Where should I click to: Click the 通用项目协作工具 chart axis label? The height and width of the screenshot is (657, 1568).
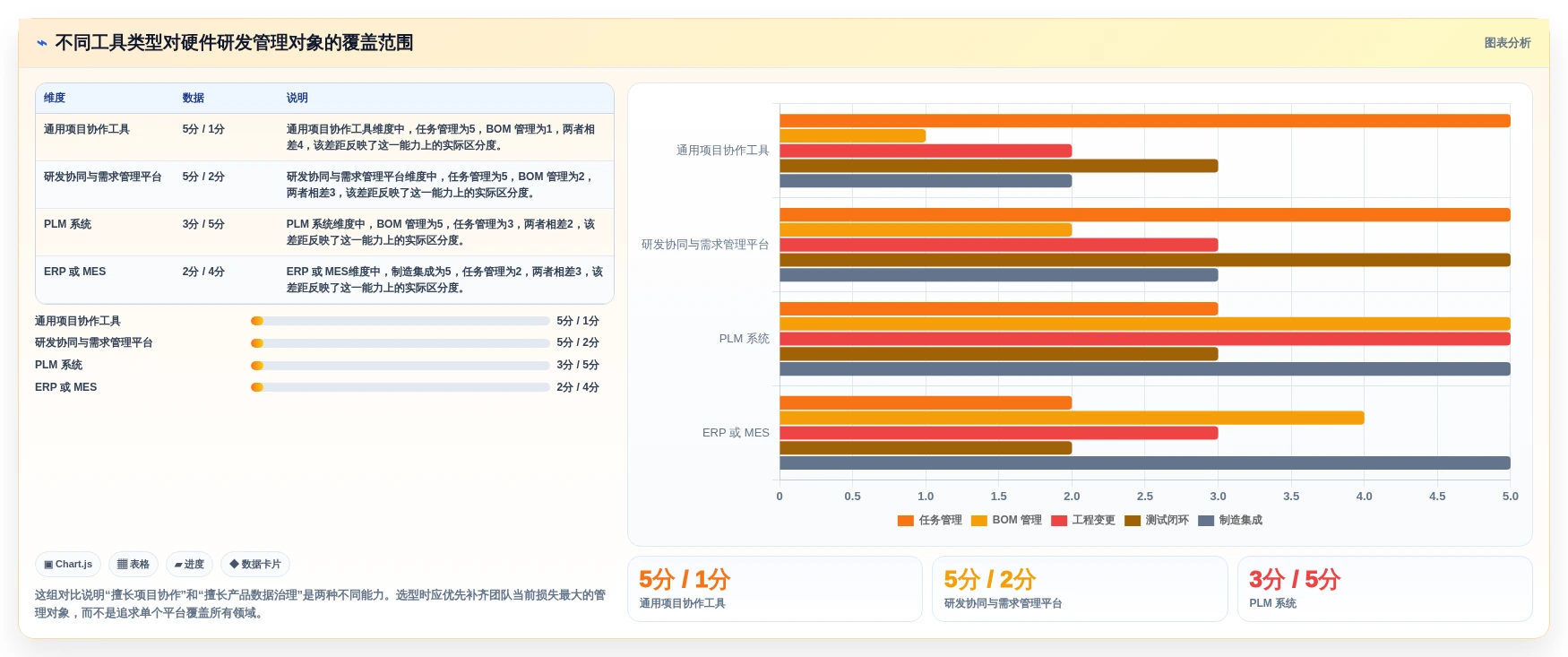tap(722, 151)
